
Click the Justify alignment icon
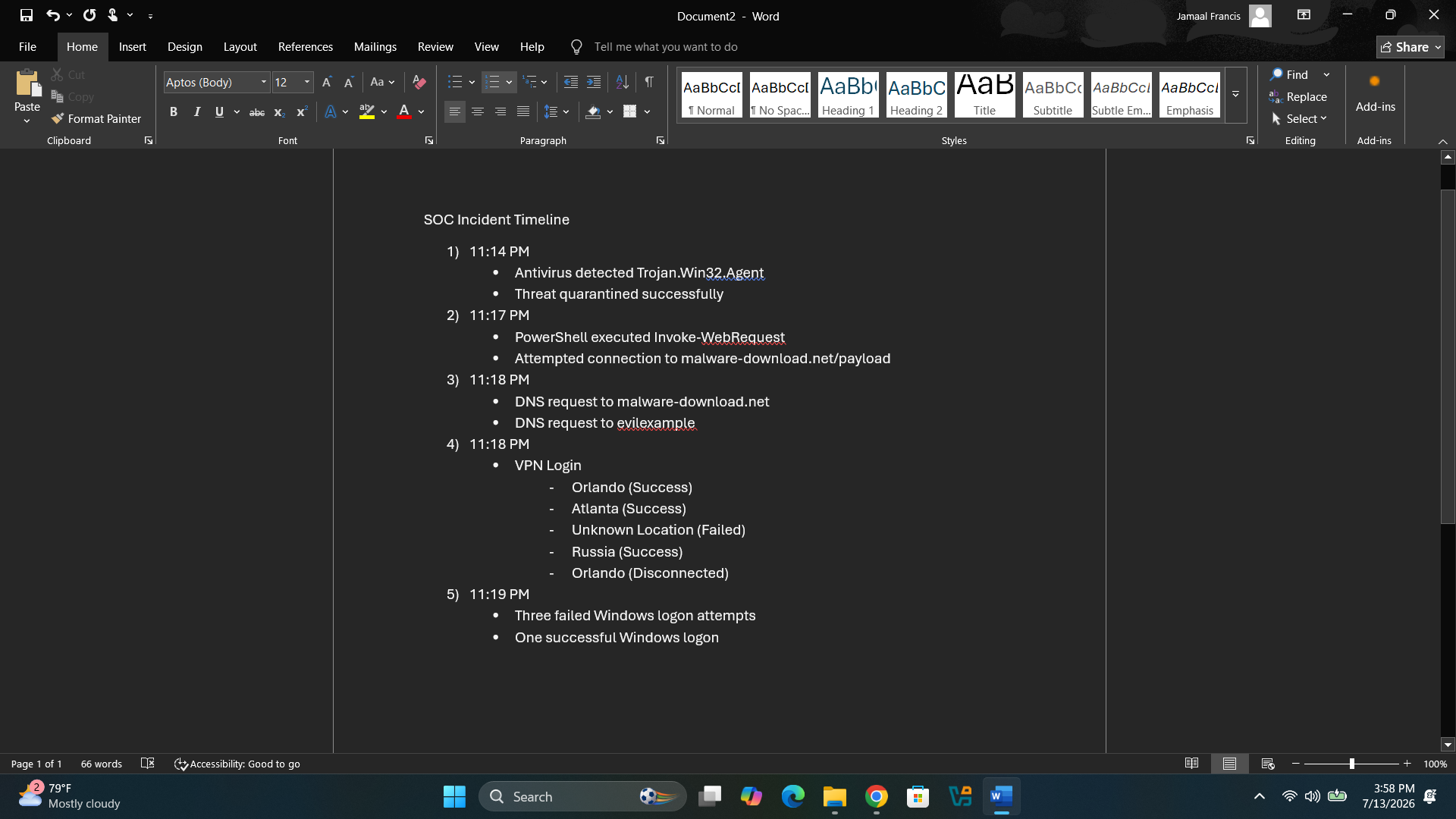coord(523,112)
